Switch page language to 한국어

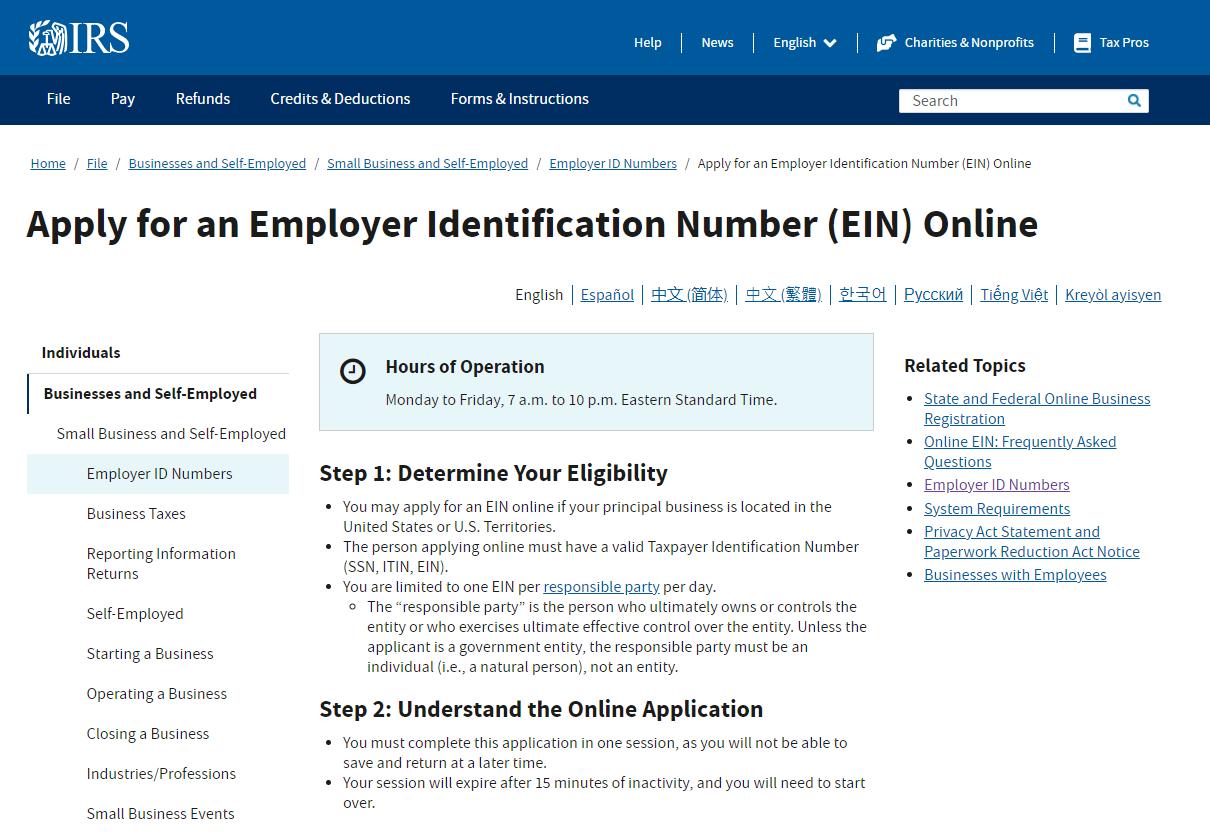[862, 295]
